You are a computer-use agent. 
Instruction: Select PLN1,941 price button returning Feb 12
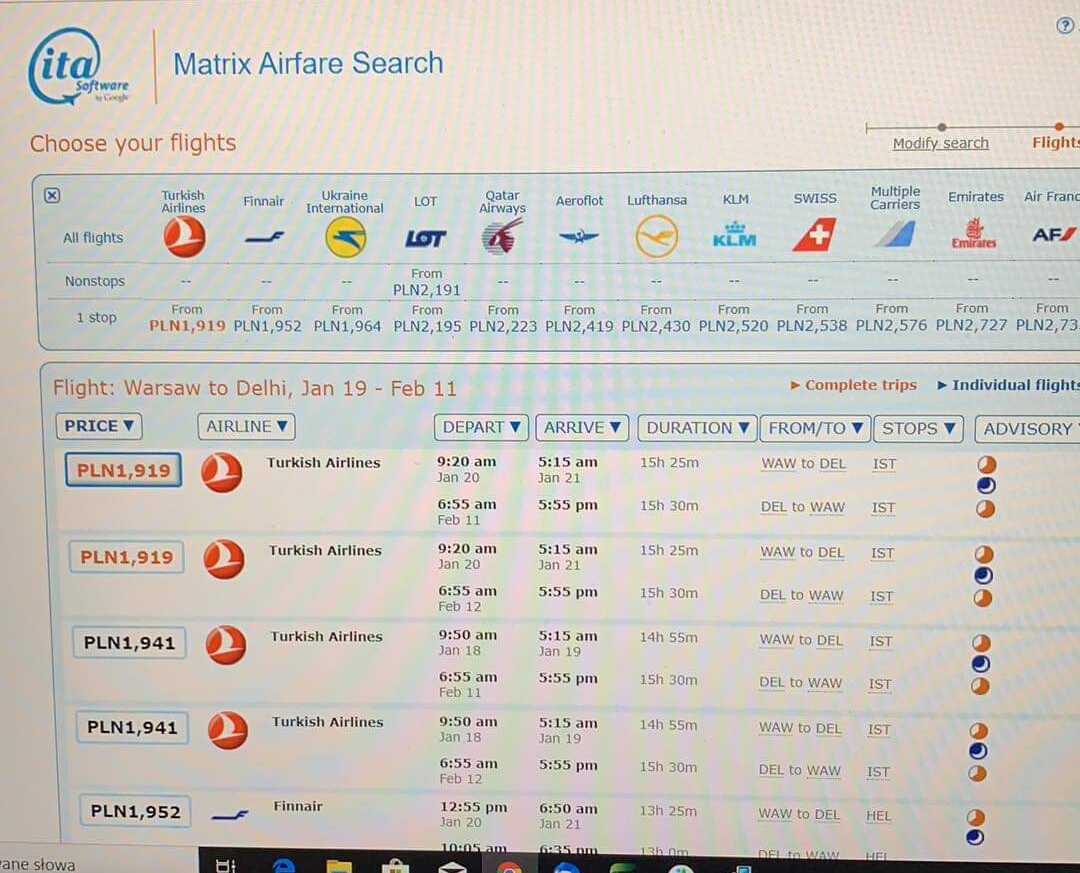point(132,728)
